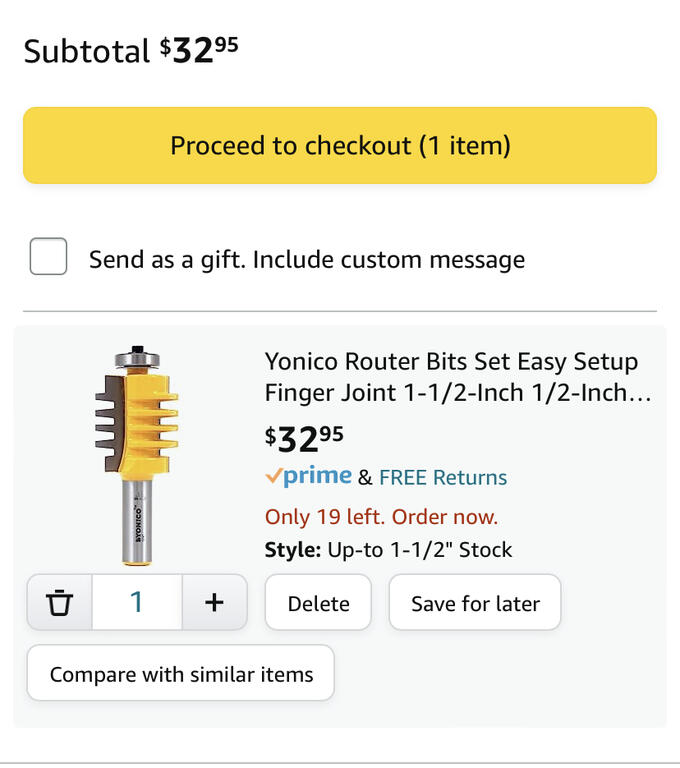Click the "Send as a gift" label text
The width and height of the screenshot is (680, 768).
[x=306, y=260]
